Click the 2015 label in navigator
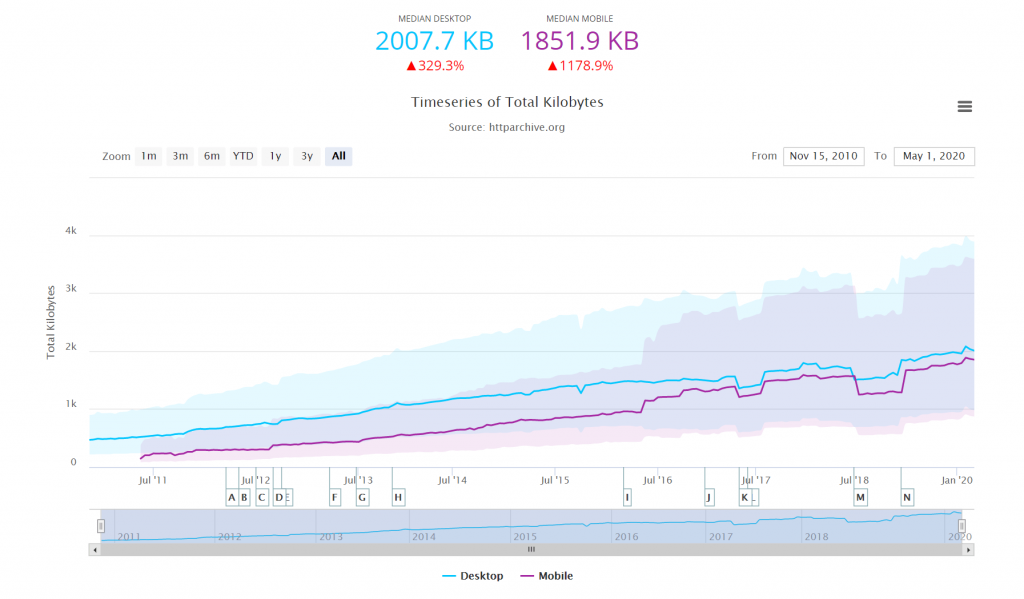 (x=525, y=537)
